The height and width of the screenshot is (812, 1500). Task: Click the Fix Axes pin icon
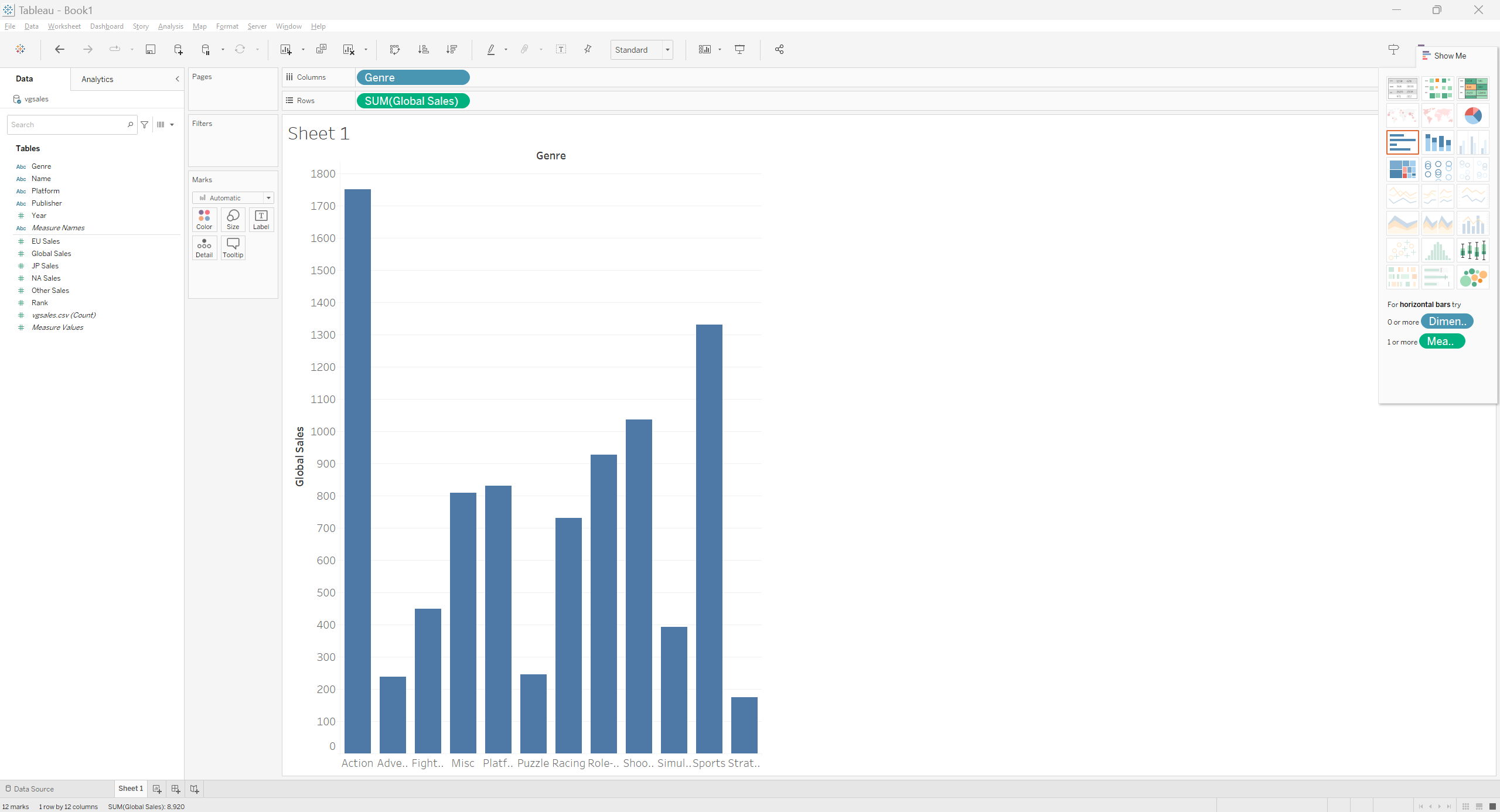(x=588, y=49)
